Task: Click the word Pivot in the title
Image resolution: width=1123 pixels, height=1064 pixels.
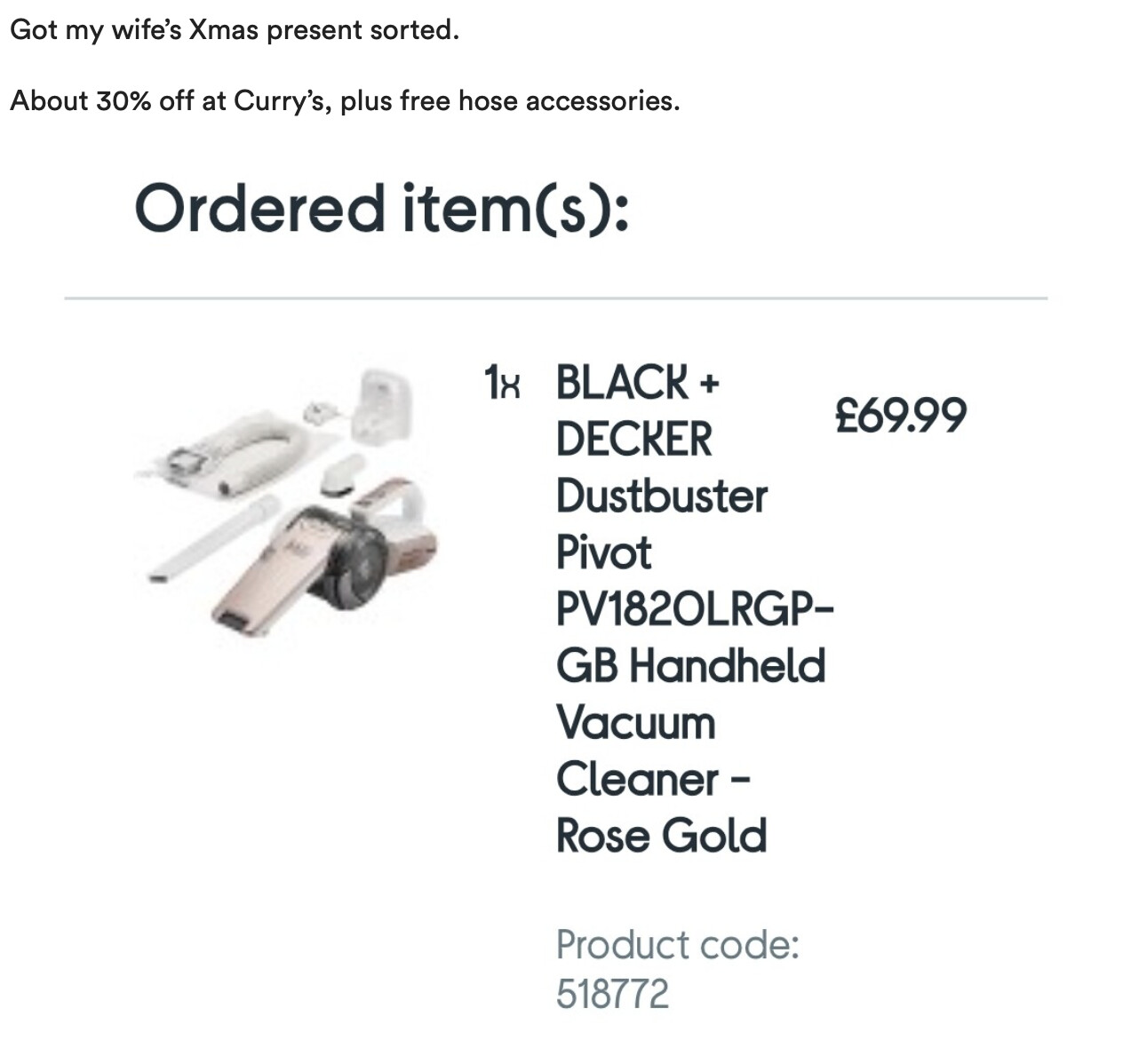Action: point(603,552)
